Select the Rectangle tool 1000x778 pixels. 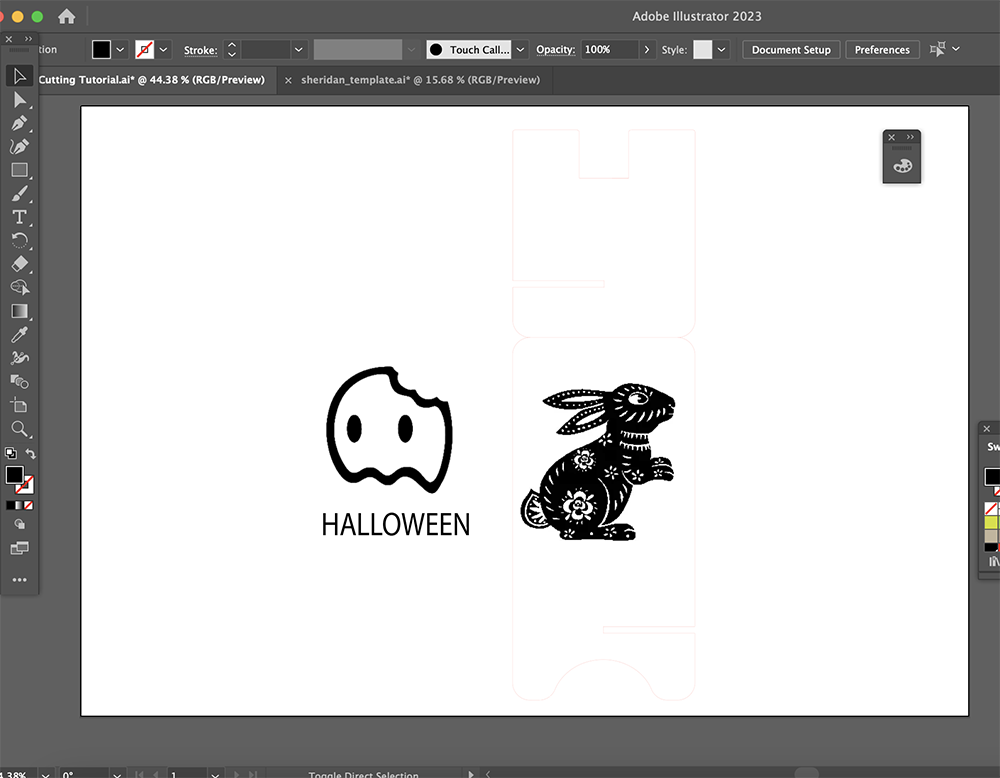tap(18, 170)
